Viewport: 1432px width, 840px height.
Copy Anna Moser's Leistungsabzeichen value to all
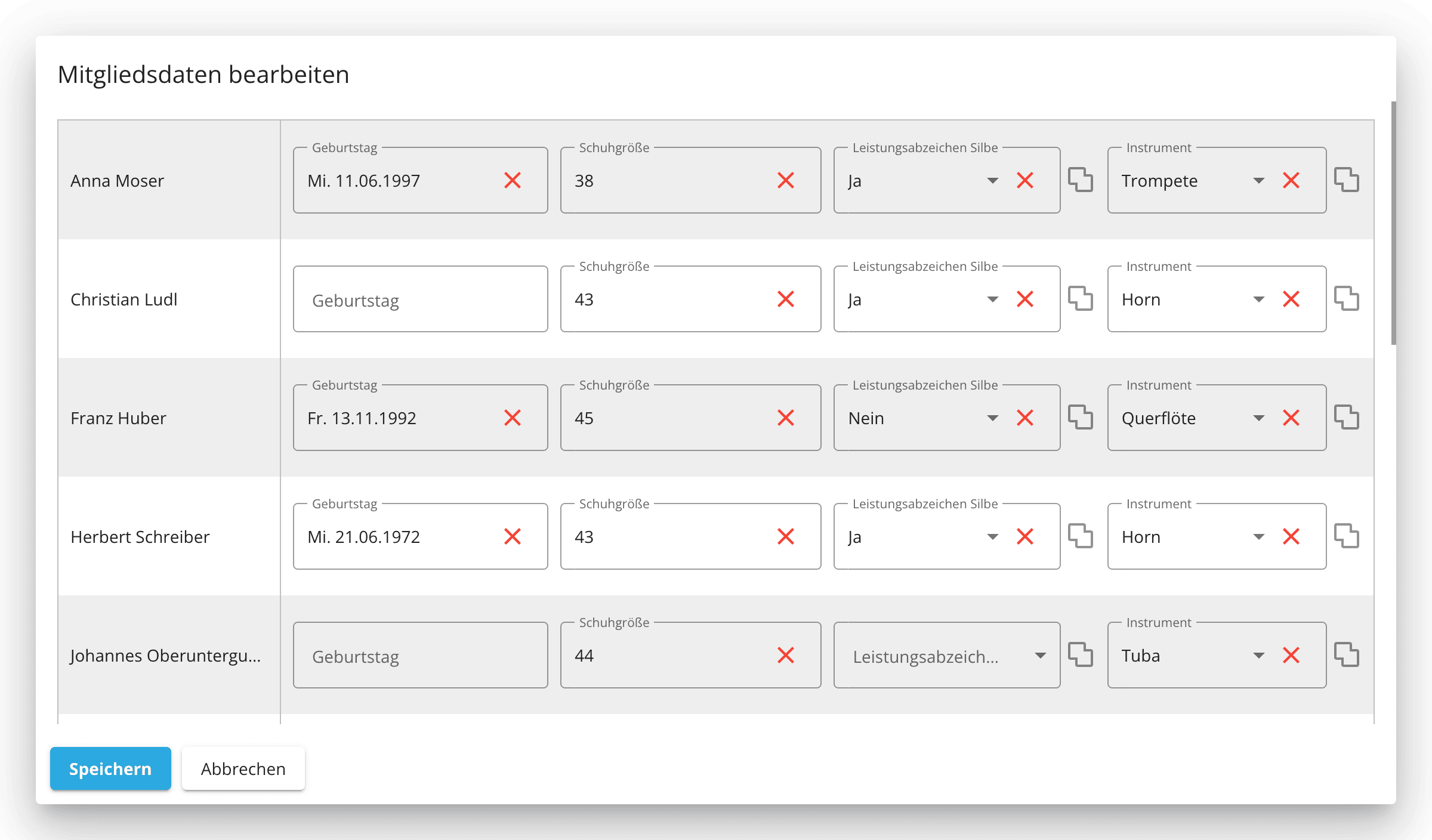click(1080, 180)
